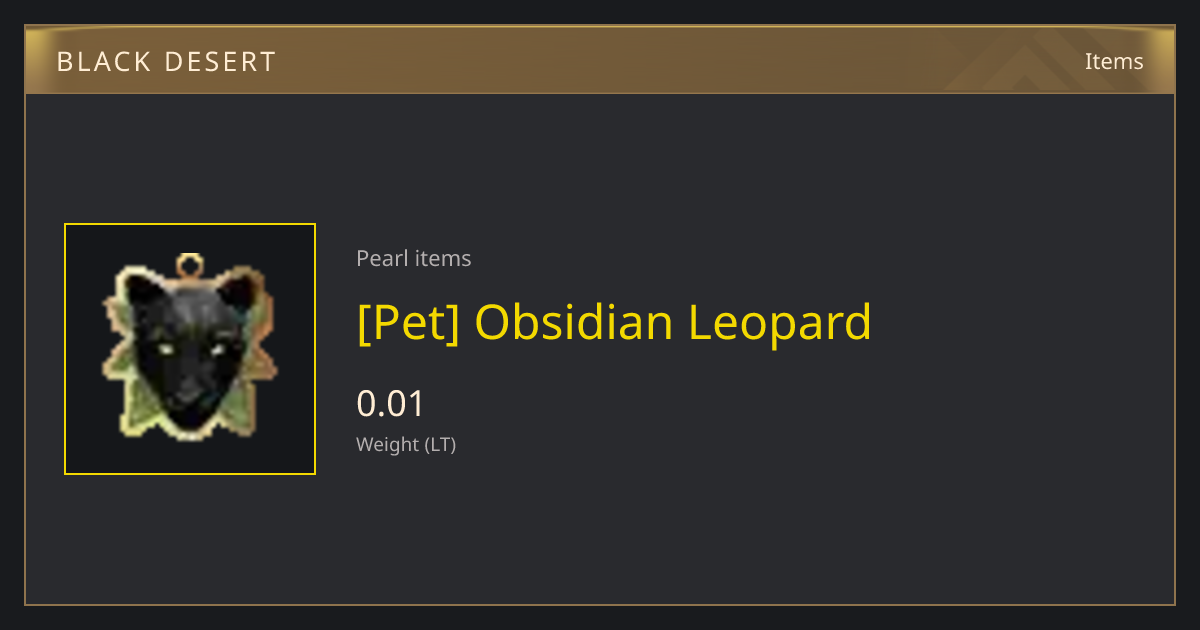
Task: Open the Pearl items category
Action: coord(414,258)
